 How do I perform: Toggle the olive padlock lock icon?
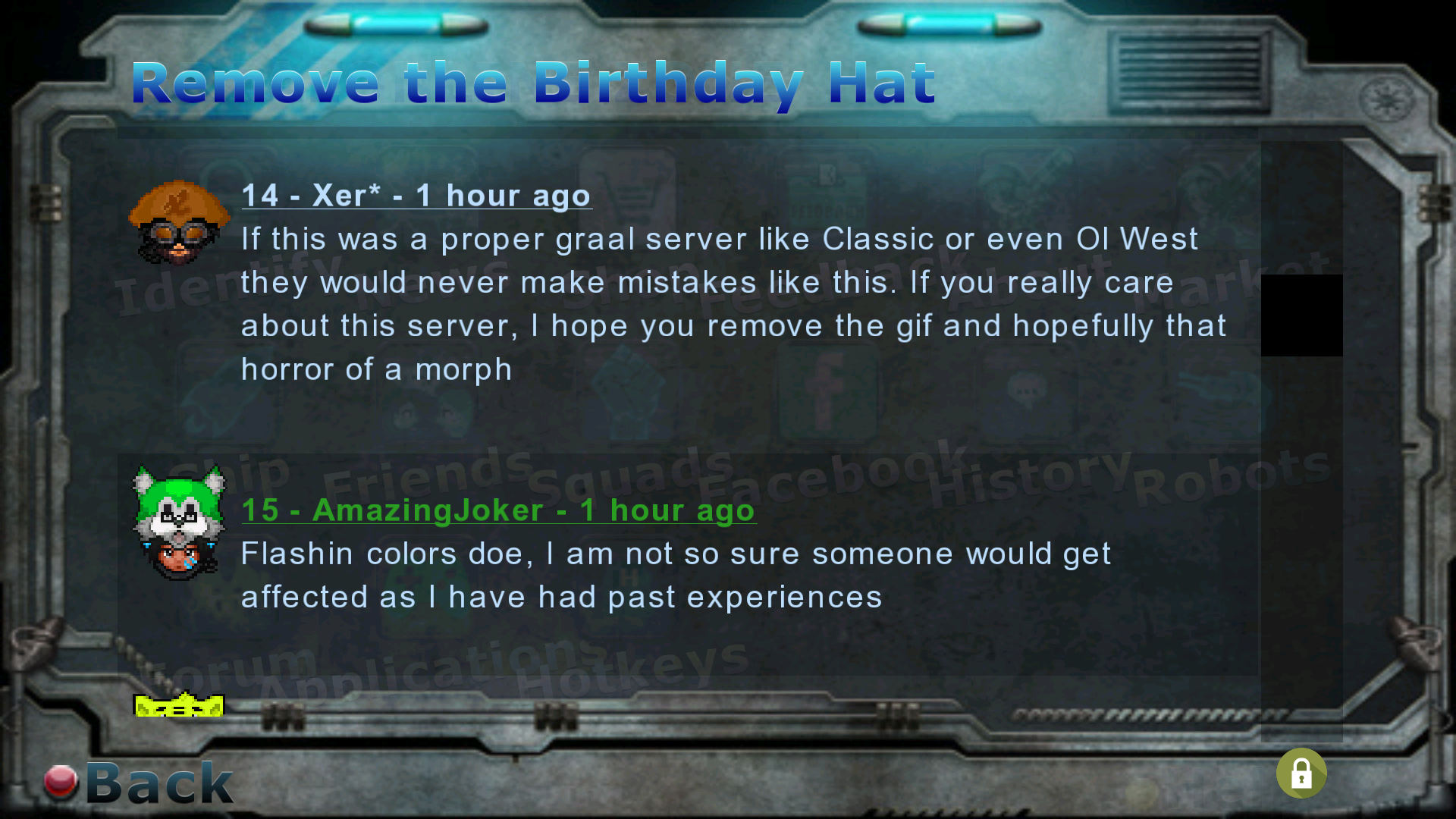pos(1301,773)
